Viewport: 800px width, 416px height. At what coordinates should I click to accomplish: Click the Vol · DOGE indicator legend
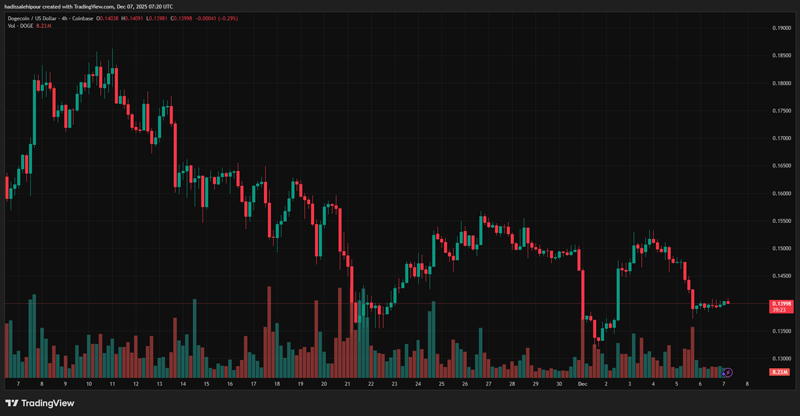[20, 27]
